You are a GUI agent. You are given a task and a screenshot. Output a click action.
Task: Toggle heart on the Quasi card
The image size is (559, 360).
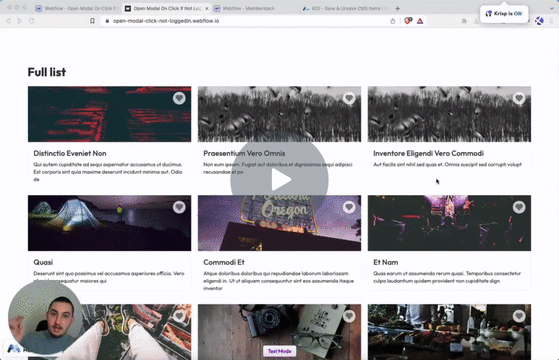[x=179, y=207]
